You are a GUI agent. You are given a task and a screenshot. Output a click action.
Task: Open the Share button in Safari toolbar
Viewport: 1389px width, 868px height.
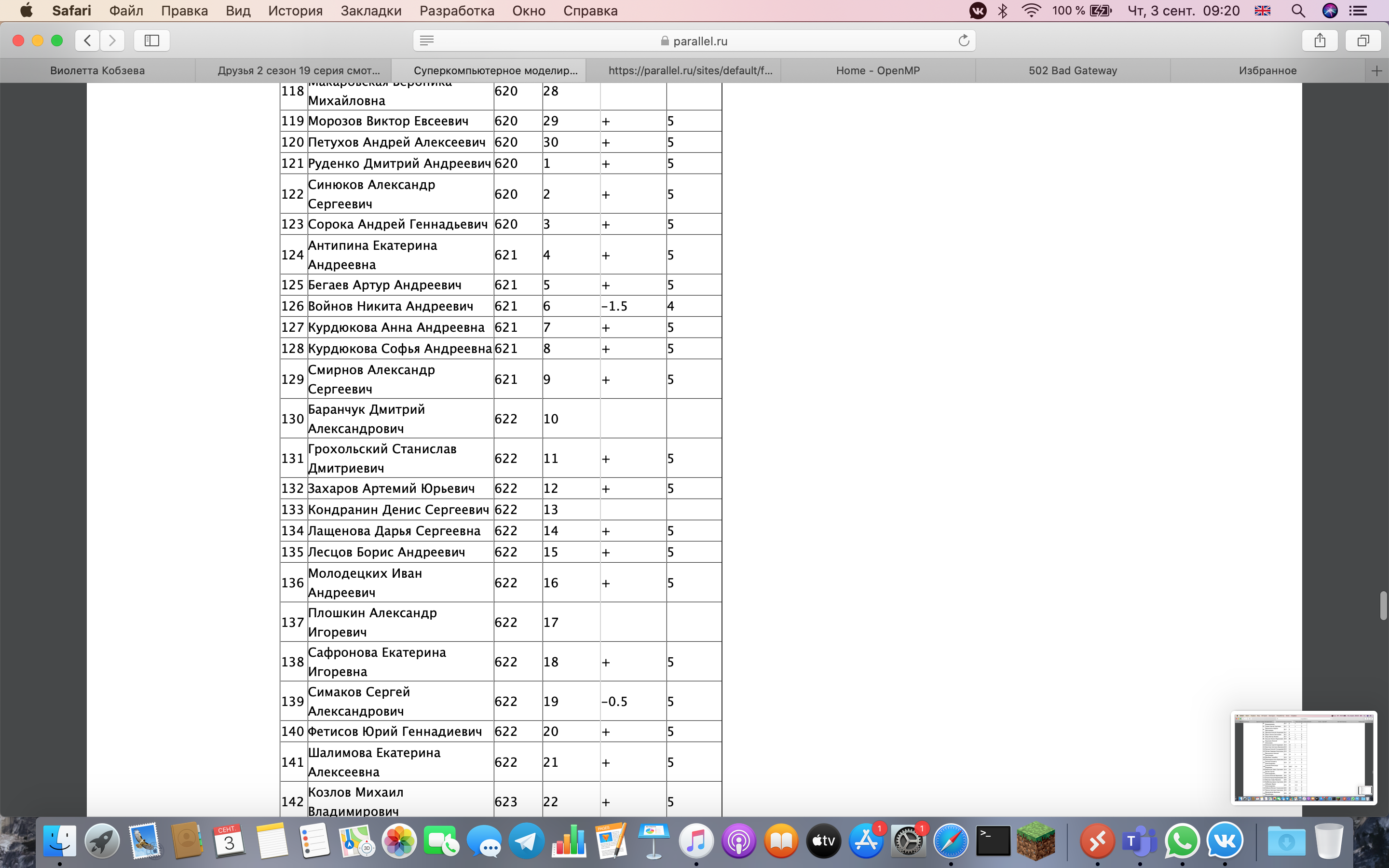coord(1320,40)
